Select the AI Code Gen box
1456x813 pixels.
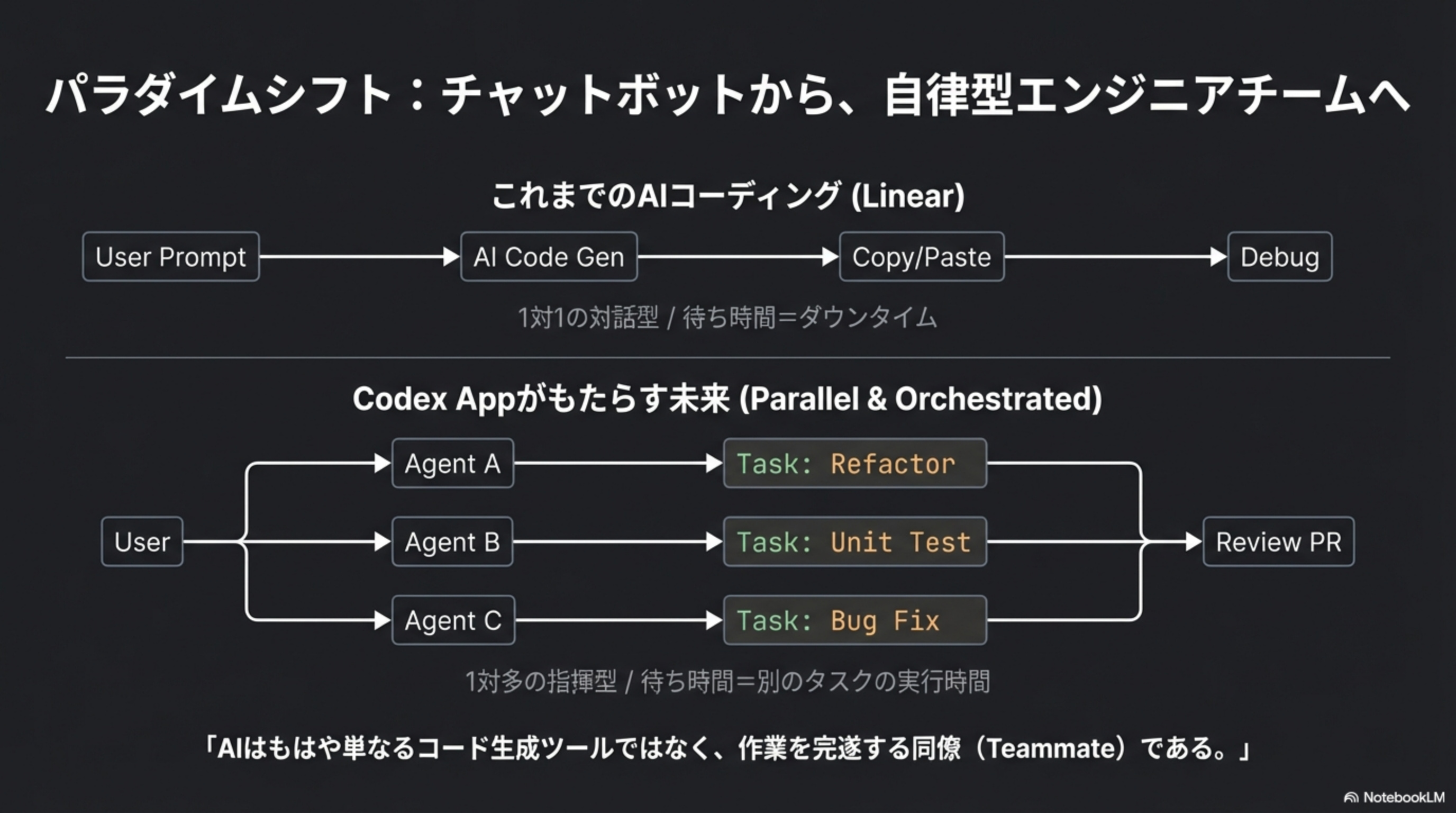549,257
